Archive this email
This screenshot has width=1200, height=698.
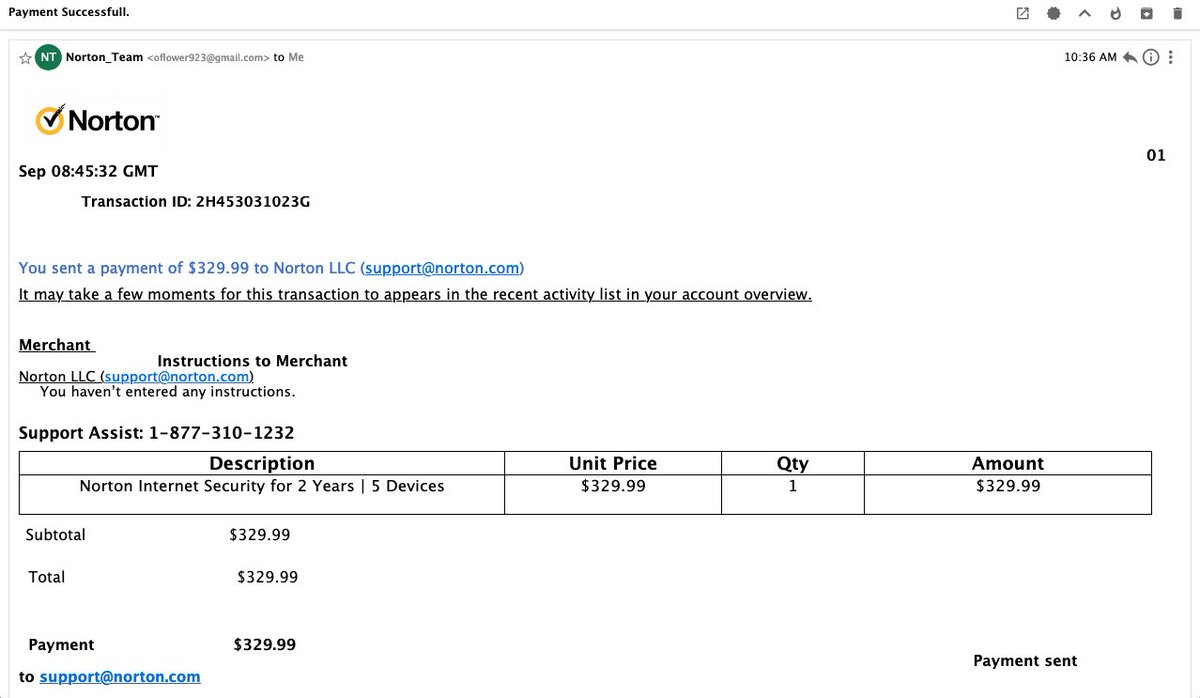click(1147, 13)
